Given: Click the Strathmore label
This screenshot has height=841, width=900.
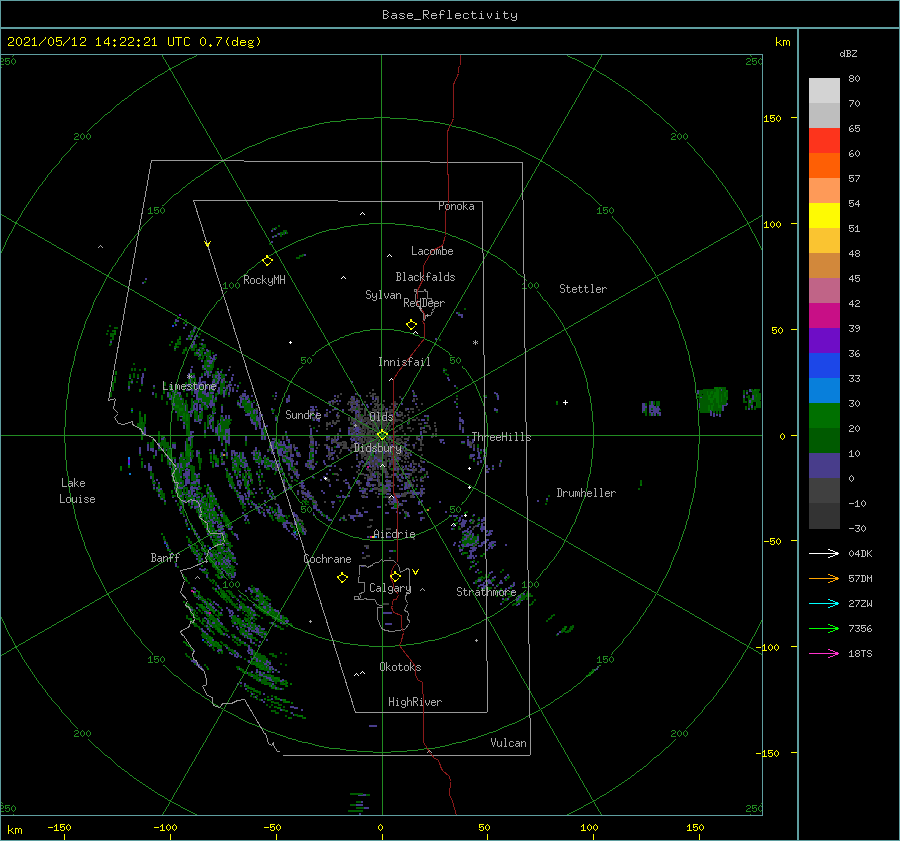Looking at the screenshot, I should [486, 591].
